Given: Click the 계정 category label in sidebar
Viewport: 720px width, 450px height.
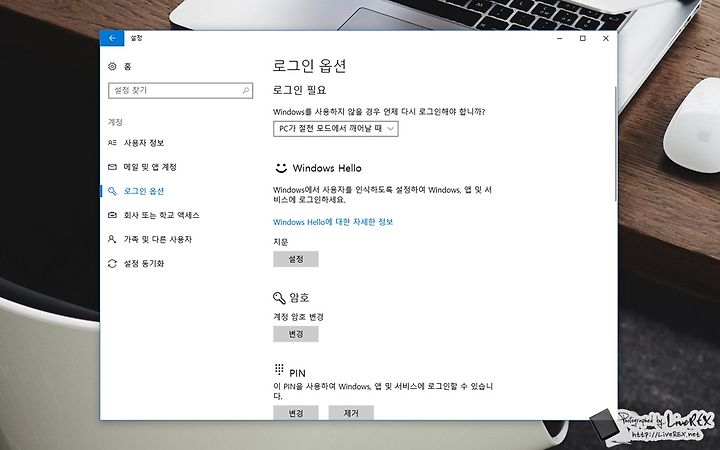Looking at the screenshot, I should coord(115,122).
